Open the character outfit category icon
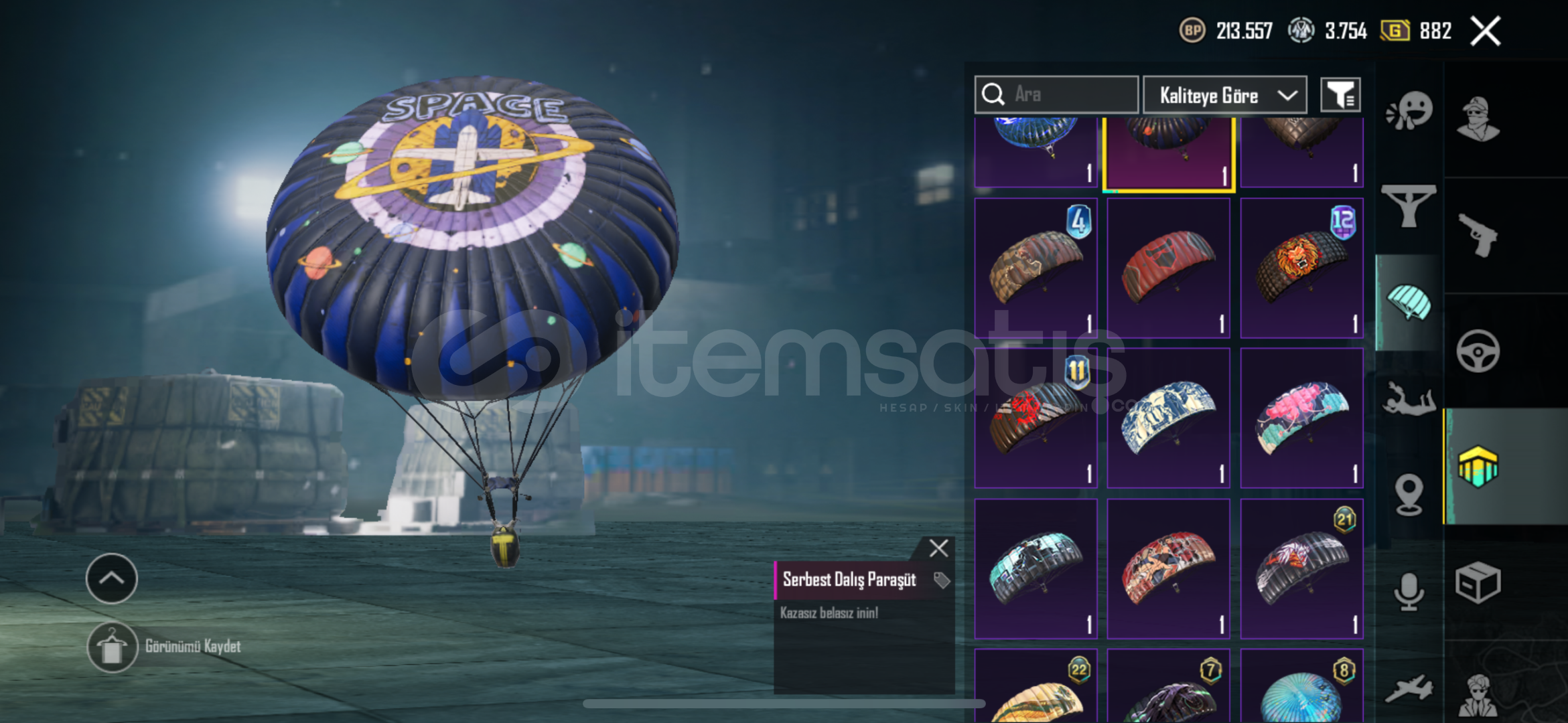The height and width of the screenshot is (723, 1568). point(1478,119)
